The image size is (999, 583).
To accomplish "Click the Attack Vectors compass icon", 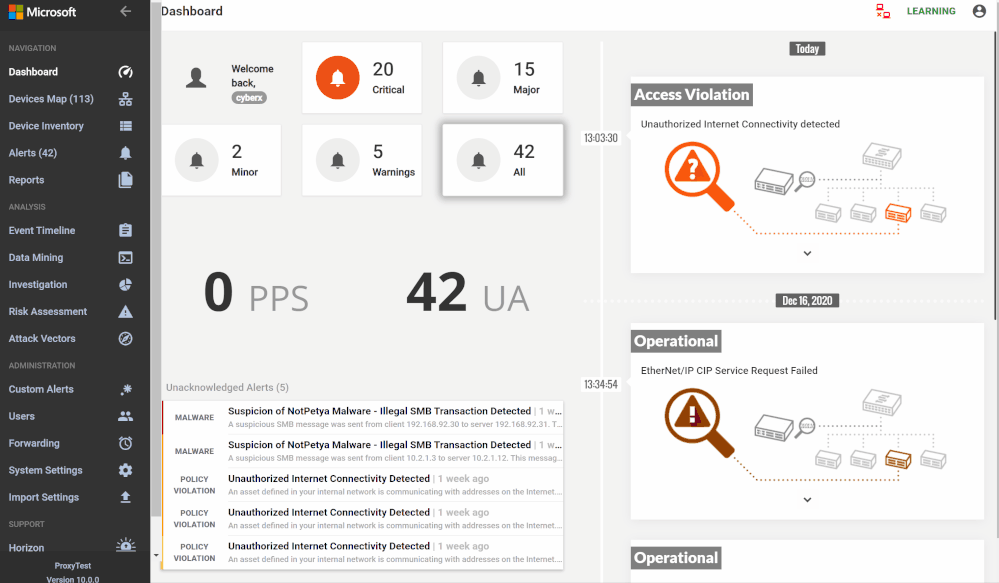I will (126, 338).
